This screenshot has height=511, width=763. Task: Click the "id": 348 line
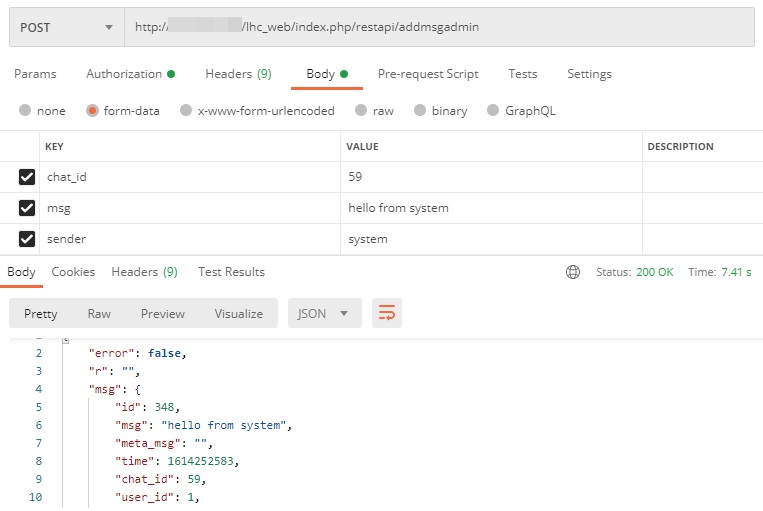pyautogui.click(x=147, y=407)
